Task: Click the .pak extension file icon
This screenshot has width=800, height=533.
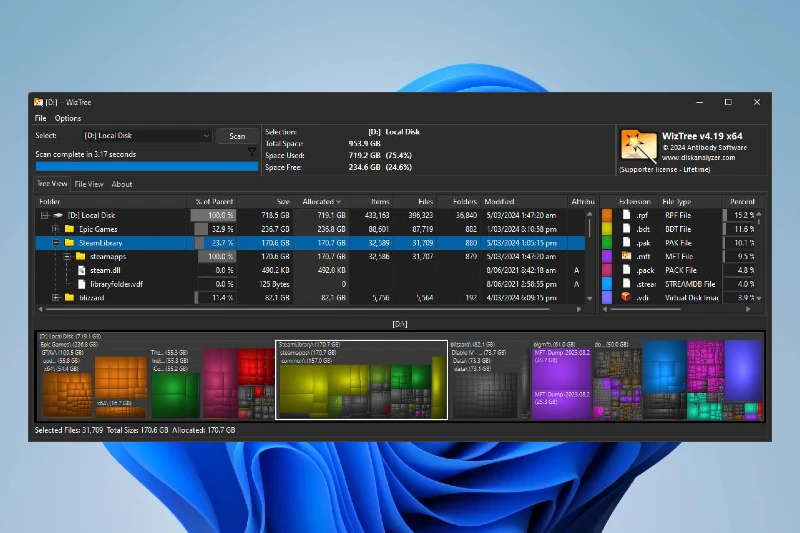Action: (627, 243)
